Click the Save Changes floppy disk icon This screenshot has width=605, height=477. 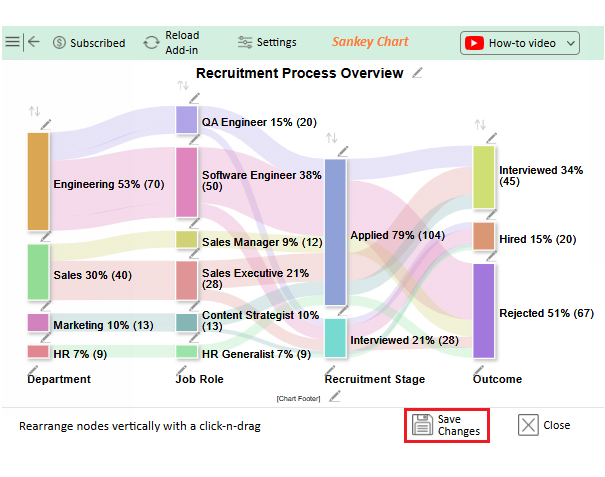(423, 425)
